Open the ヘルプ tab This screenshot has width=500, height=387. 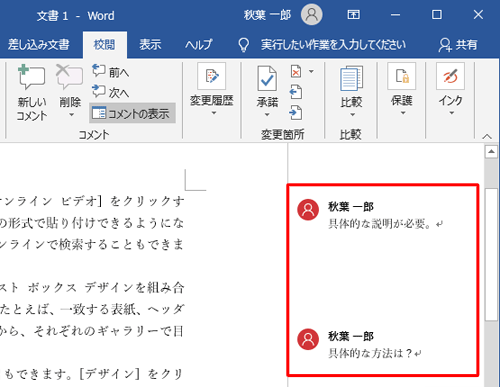click(199, 44)
